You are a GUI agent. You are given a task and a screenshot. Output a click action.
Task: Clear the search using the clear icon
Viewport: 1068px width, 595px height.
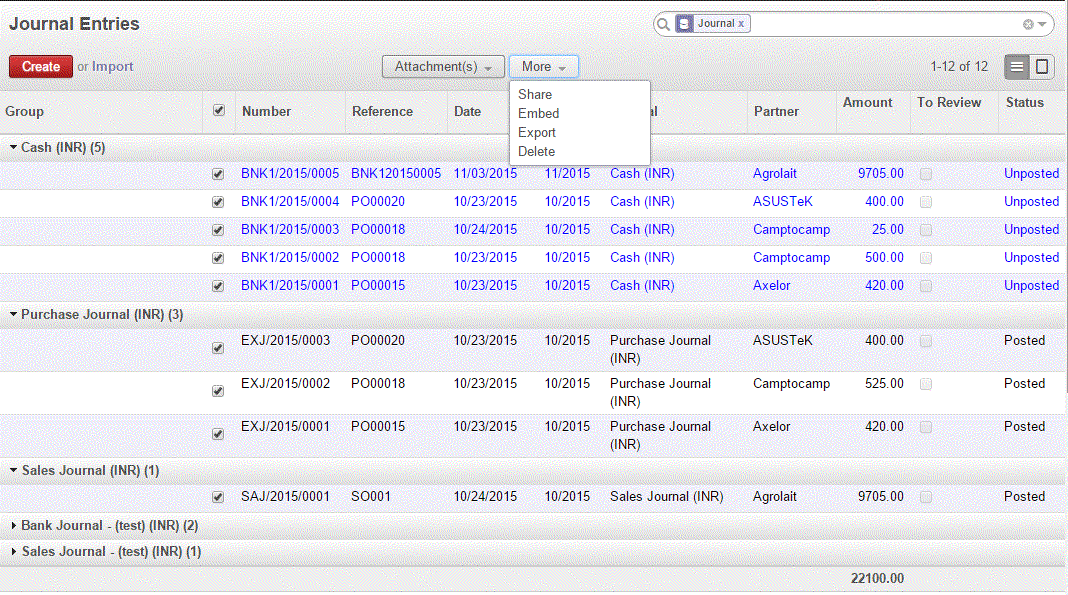[1026, 23]
